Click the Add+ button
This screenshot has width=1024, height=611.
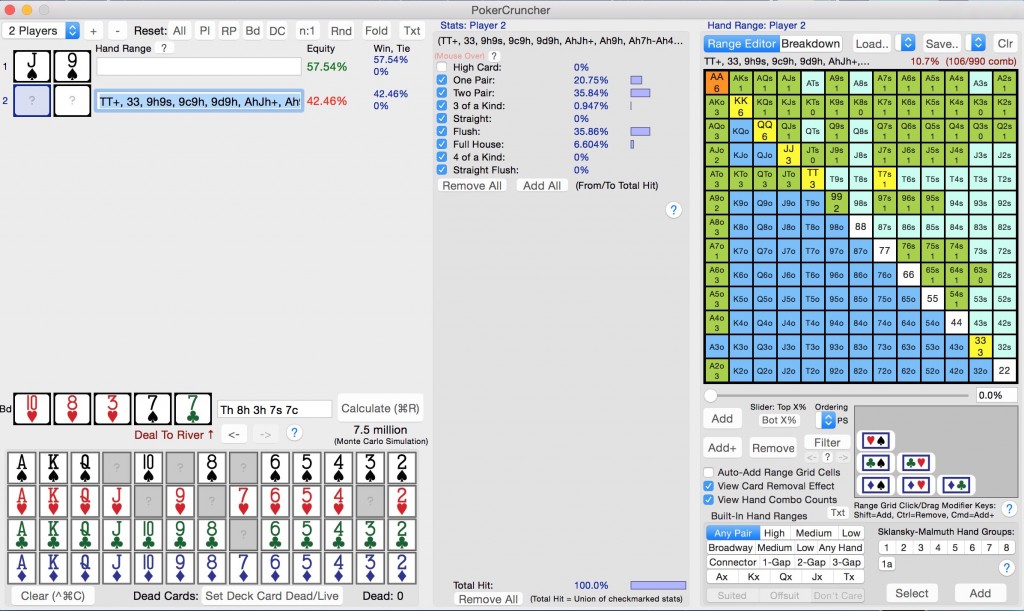[x=722, y=448]
